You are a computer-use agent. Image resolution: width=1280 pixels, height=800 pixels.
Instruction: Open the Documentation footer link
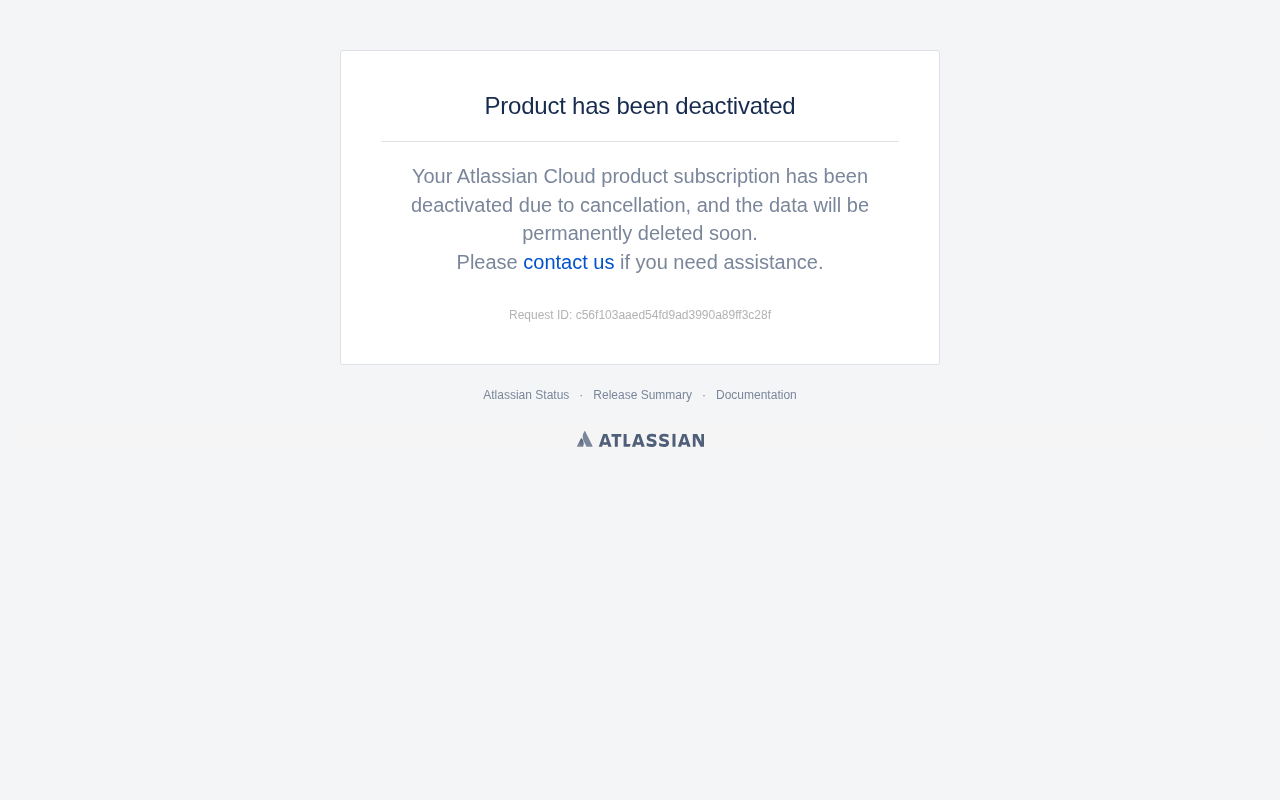point(756,395)
